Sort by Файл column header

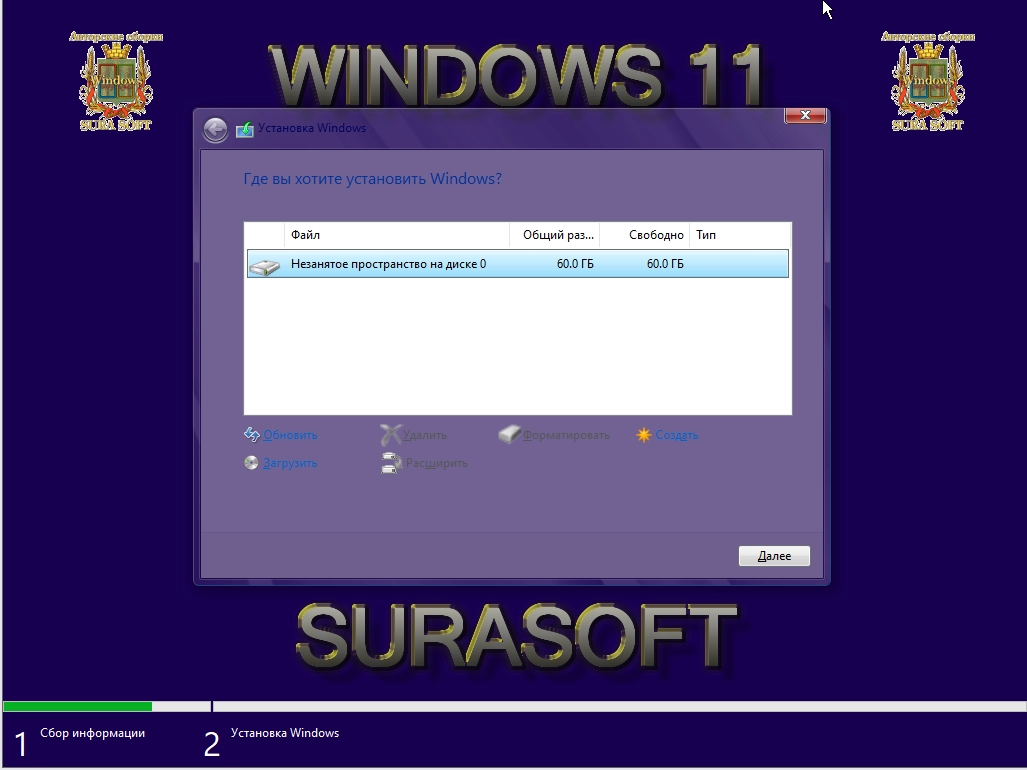(397, 235)
